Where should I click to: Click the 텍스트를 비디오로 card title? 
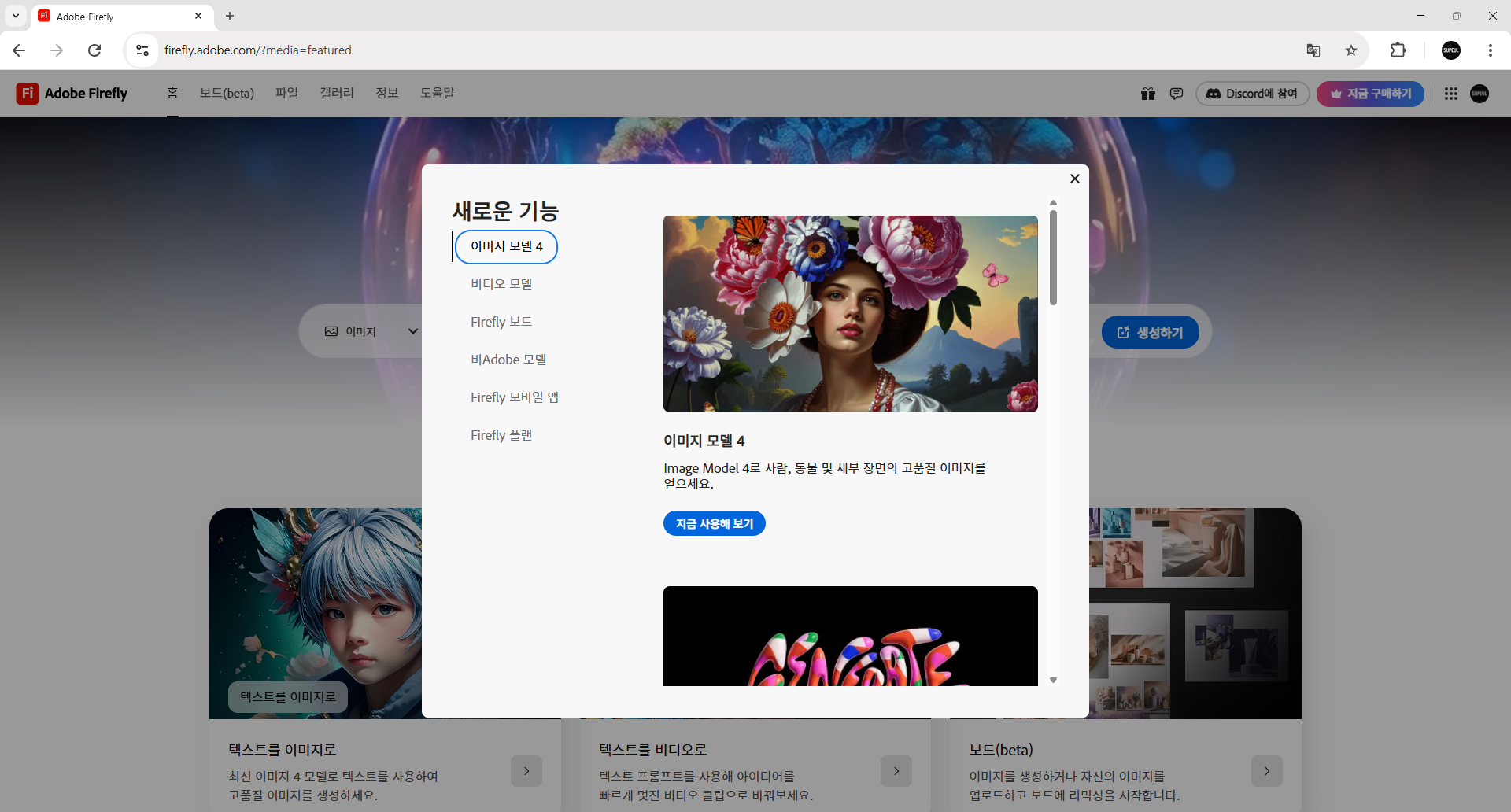tap(653, 750)
